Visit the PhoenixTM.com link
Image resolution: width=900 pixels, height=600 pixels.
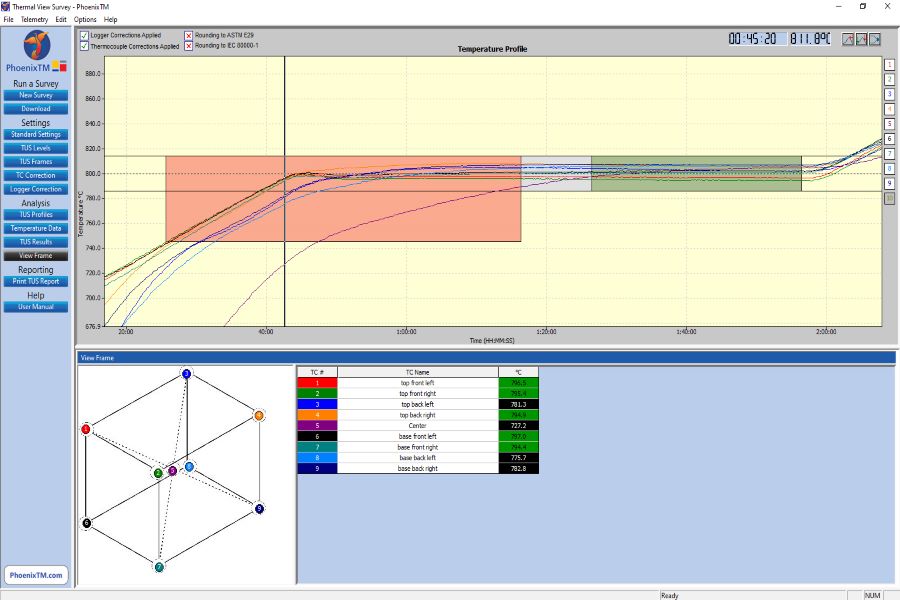[36, 575]
